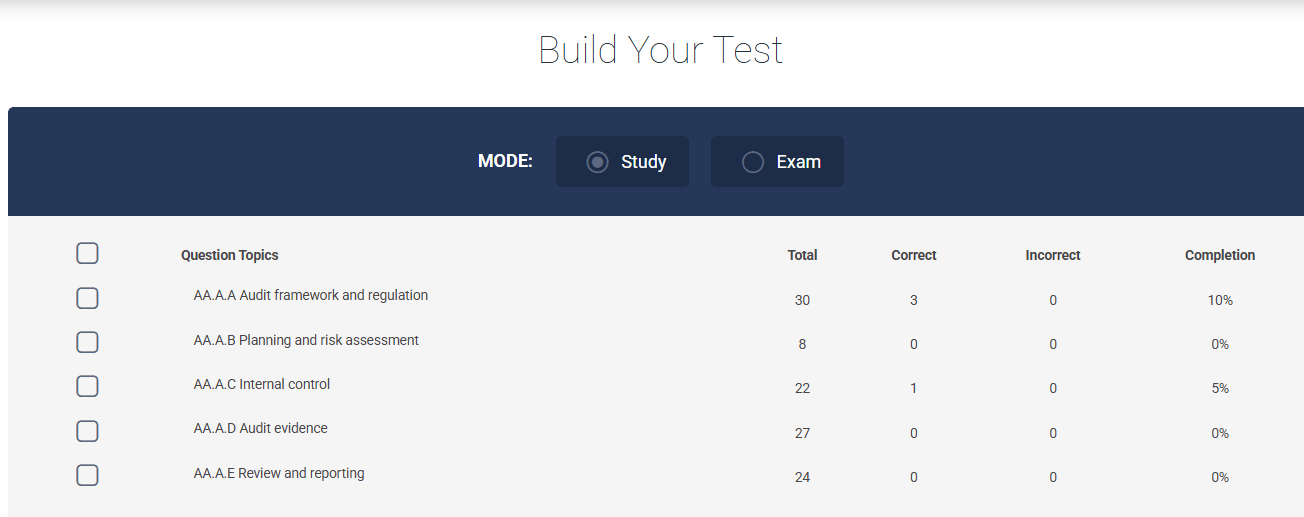Click the Correct column header
1304x517 pixels.
[913, 255]
